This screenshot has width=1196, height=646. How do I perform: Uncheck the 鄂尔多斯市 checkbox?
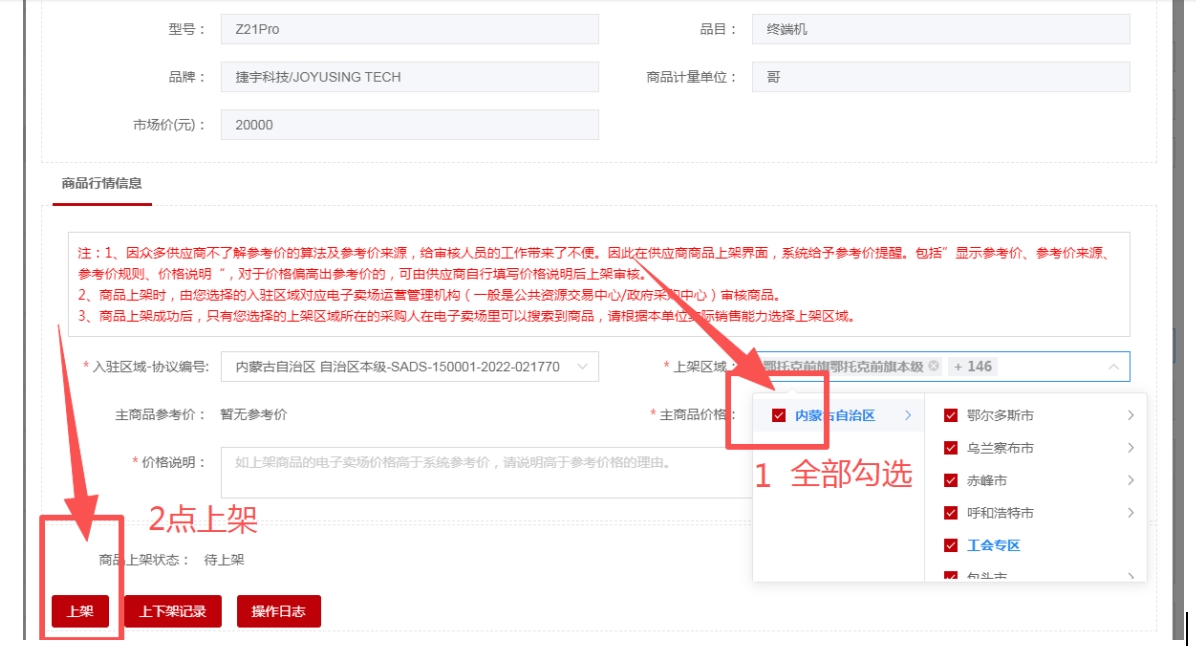(951, 415)
